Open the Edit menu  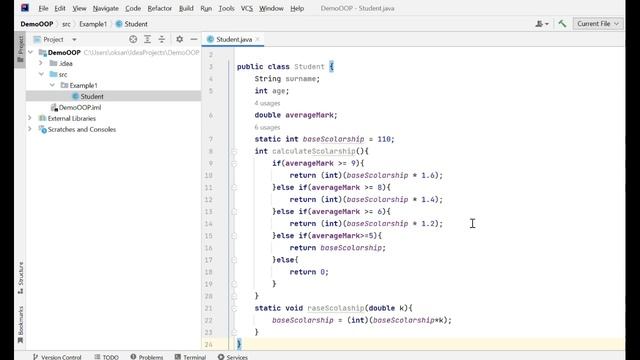pyautogui.click(x=60, y=8)
